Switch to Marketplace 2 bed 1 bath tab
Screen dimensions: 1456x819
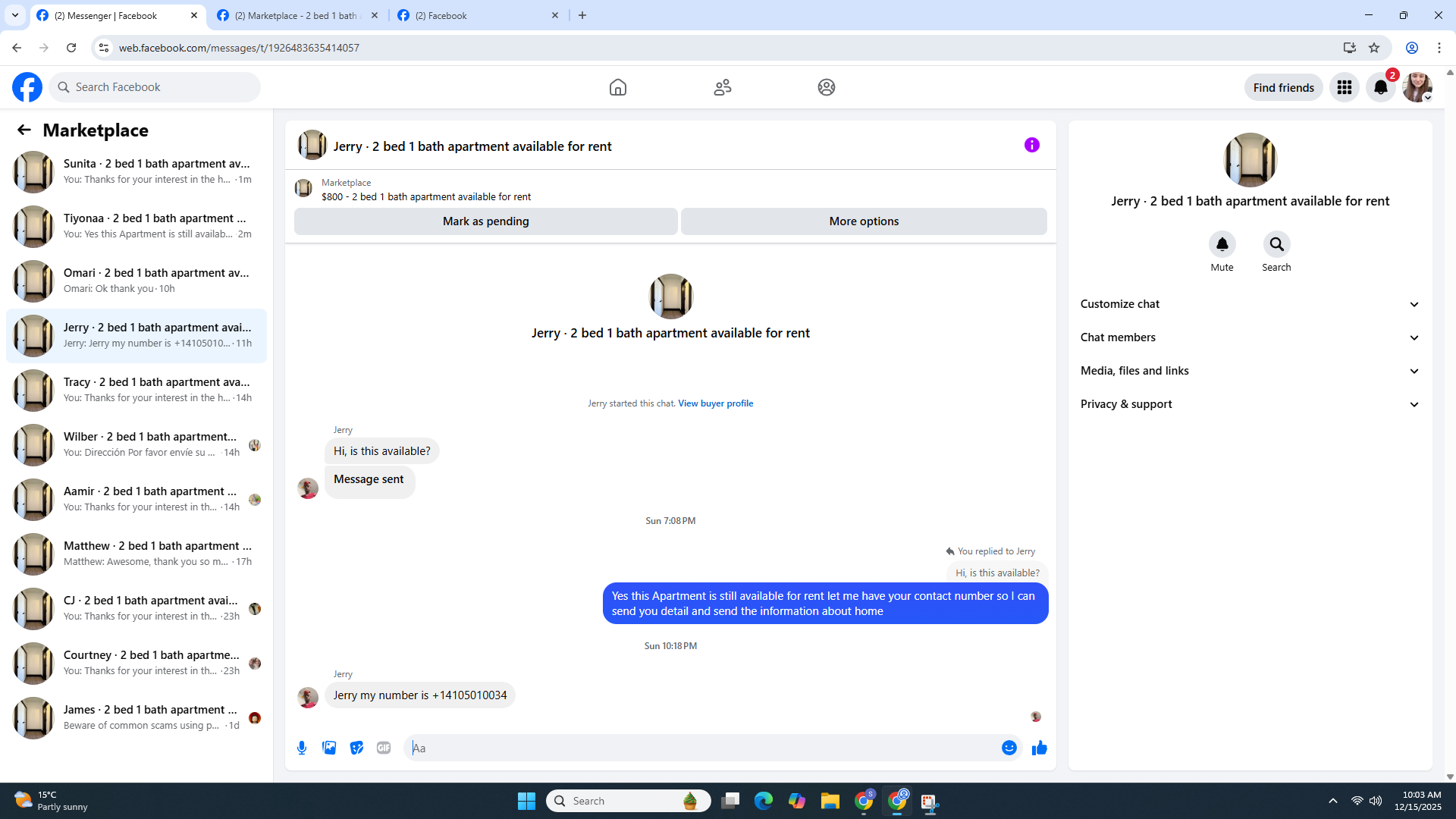[297, 15]
